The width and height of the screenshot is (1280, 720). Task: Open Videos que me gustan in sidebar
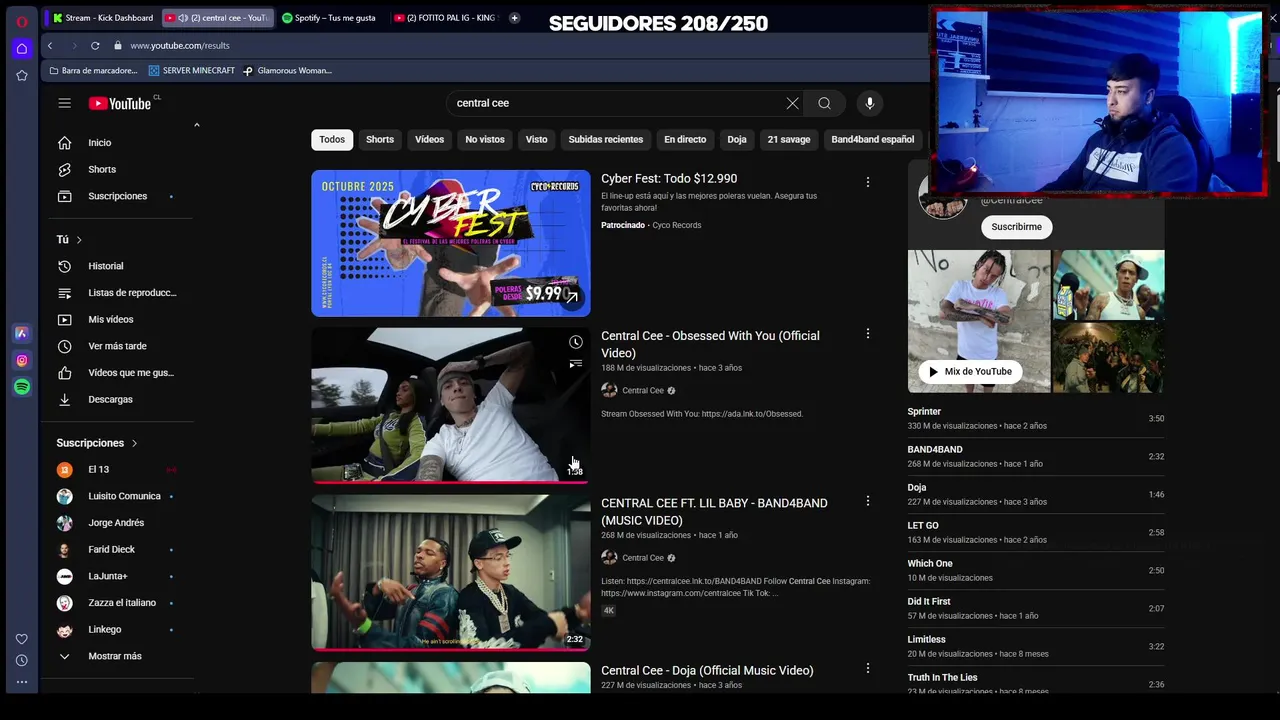tap(115, 372)
